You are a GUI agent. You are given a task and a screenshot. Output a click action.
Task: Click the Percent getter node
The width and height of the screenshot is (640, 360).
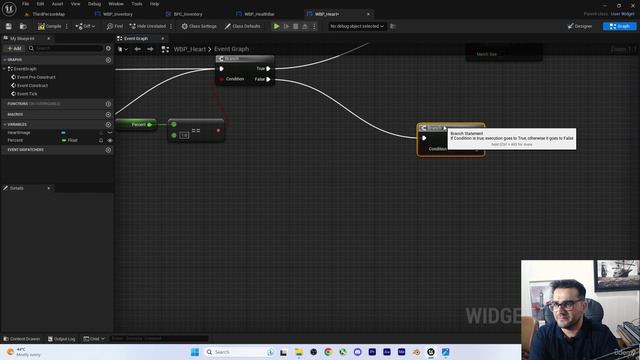tap(136, 124)
